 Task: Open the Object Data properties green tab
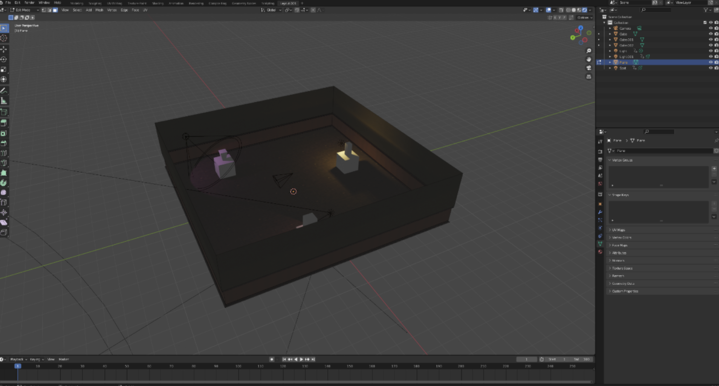[x=600, y=244]
